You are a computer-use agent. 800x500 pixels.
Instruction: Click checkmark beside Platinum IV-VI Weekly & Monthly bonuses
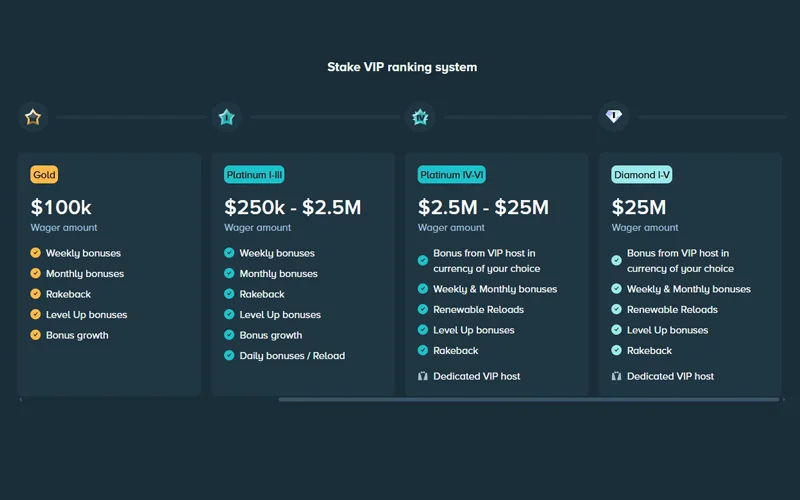422,288
